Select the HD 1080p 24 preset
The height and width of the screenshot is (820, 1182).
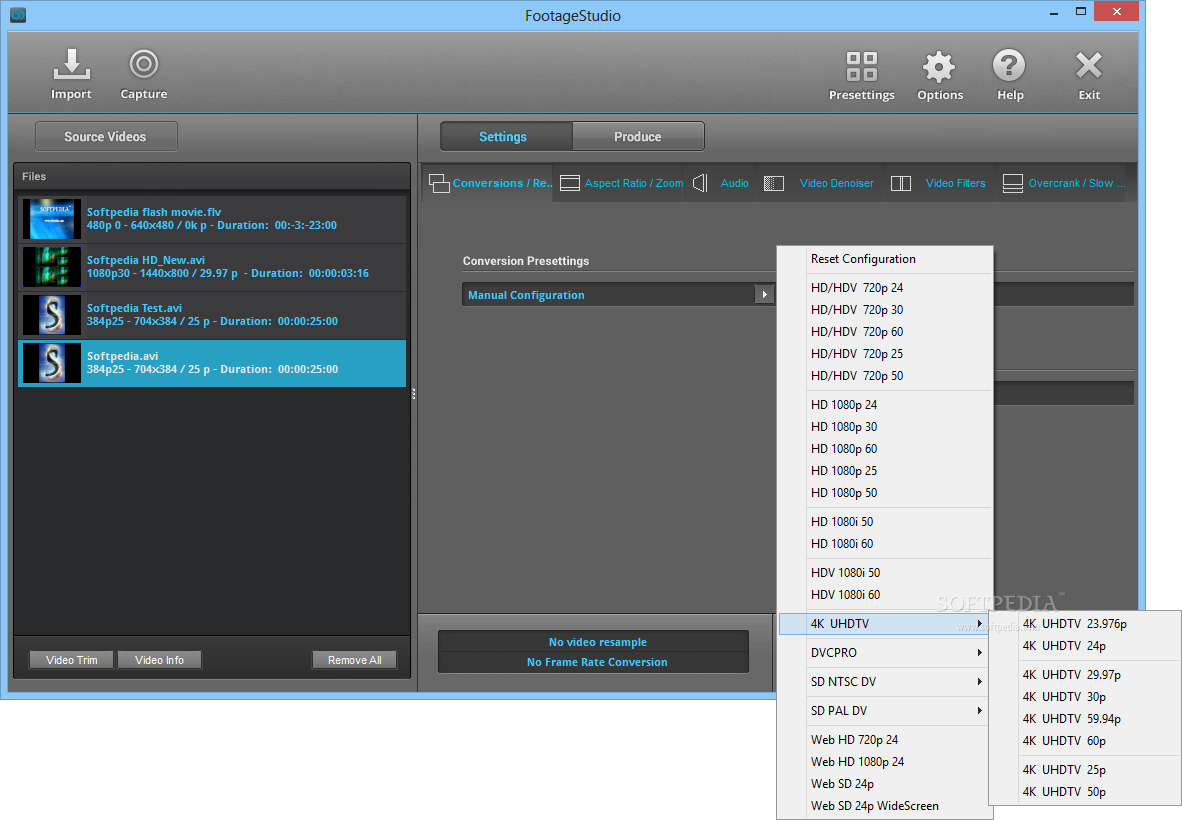pyautogui.click(x=884, y=405)
